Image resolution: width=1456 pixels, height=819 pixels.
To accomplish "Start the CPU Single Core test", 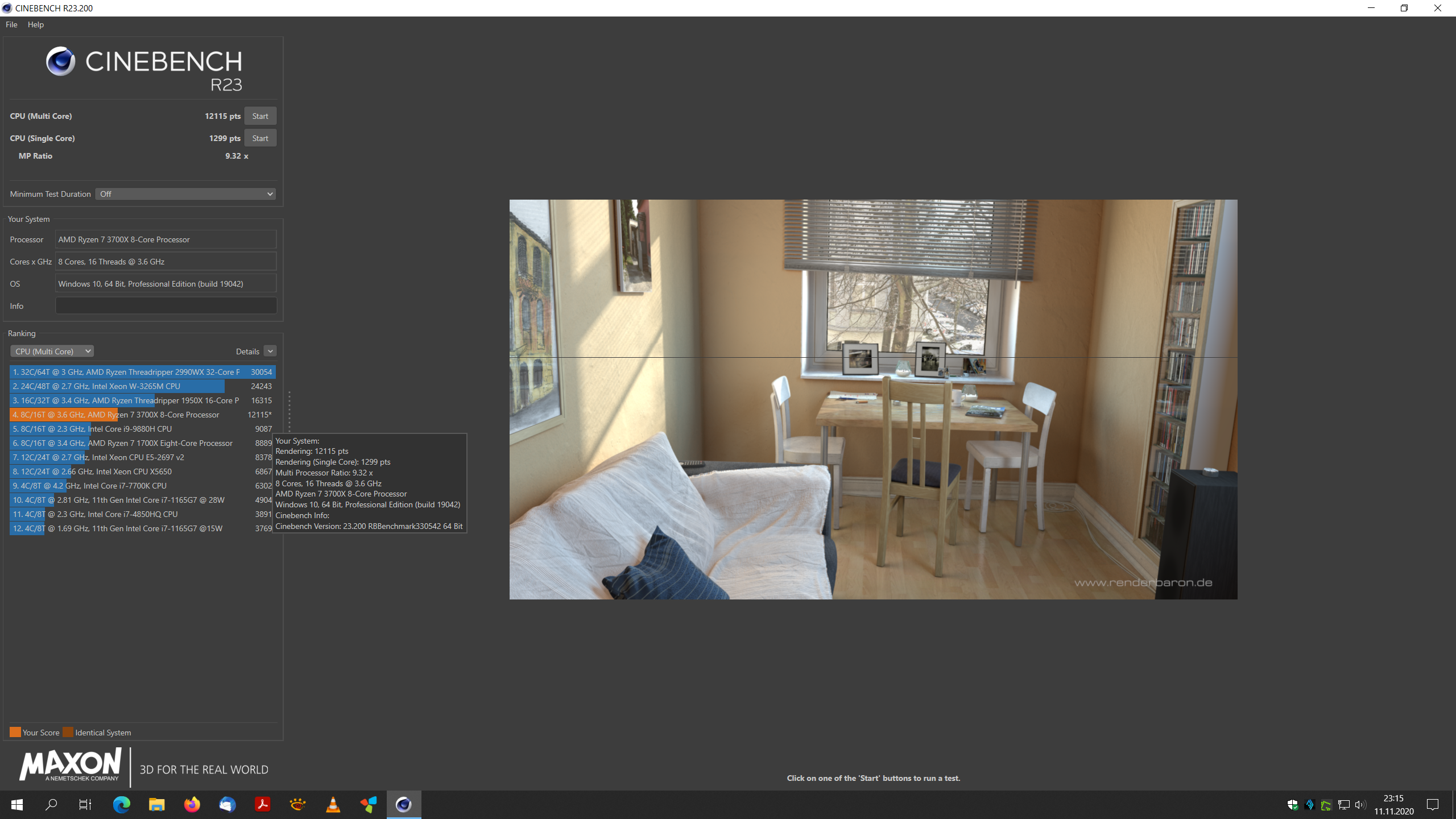I will pos(260,138).
